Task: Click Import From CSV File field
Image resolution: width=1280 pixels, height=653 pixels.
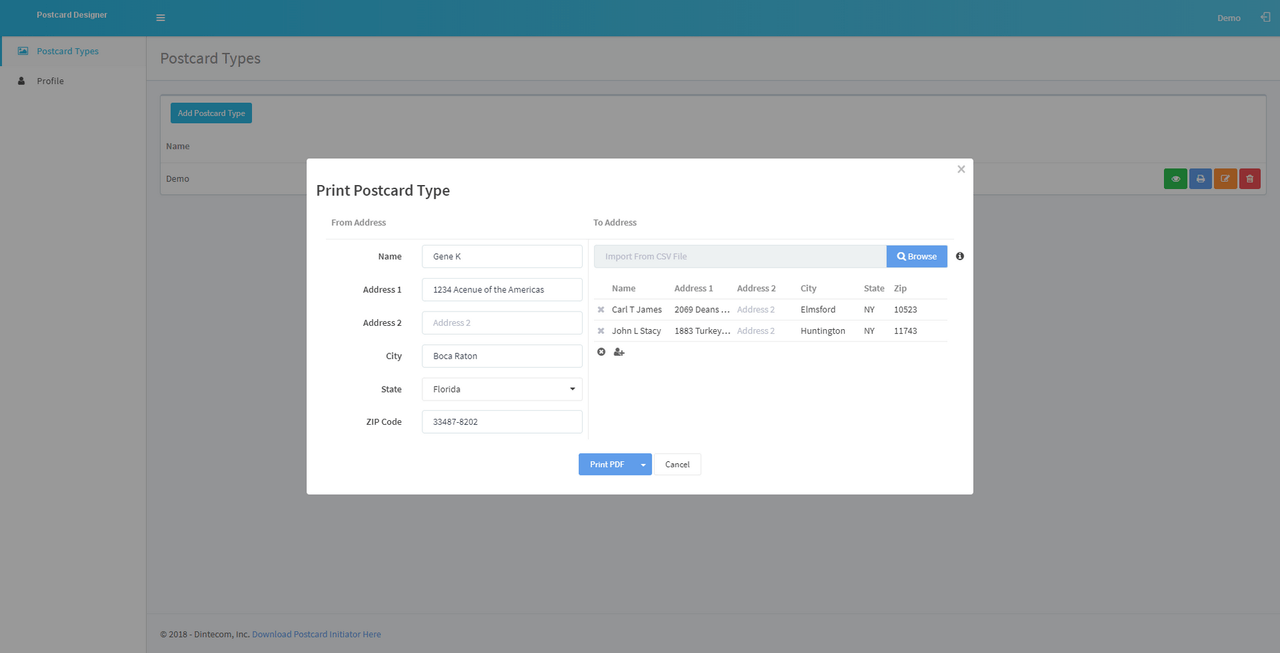Action: 740,257
